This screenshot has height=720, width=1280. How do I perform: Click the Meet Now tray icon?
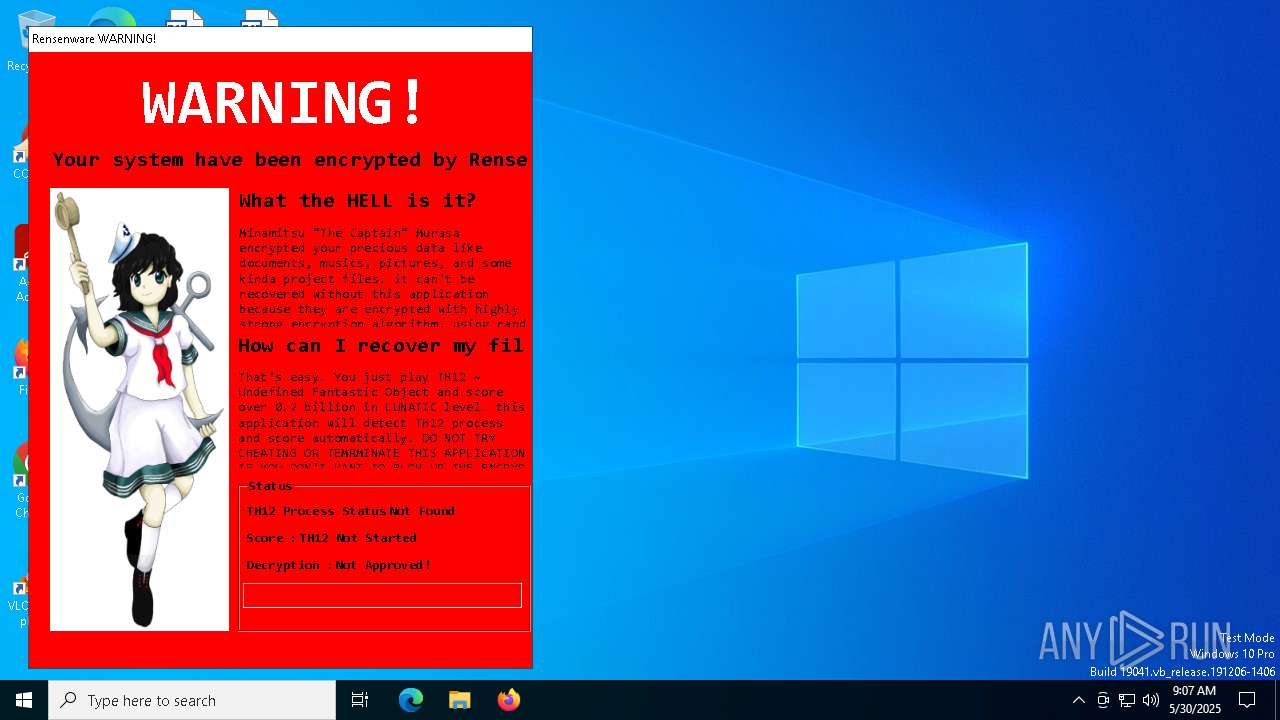(x=1103, y=700)
